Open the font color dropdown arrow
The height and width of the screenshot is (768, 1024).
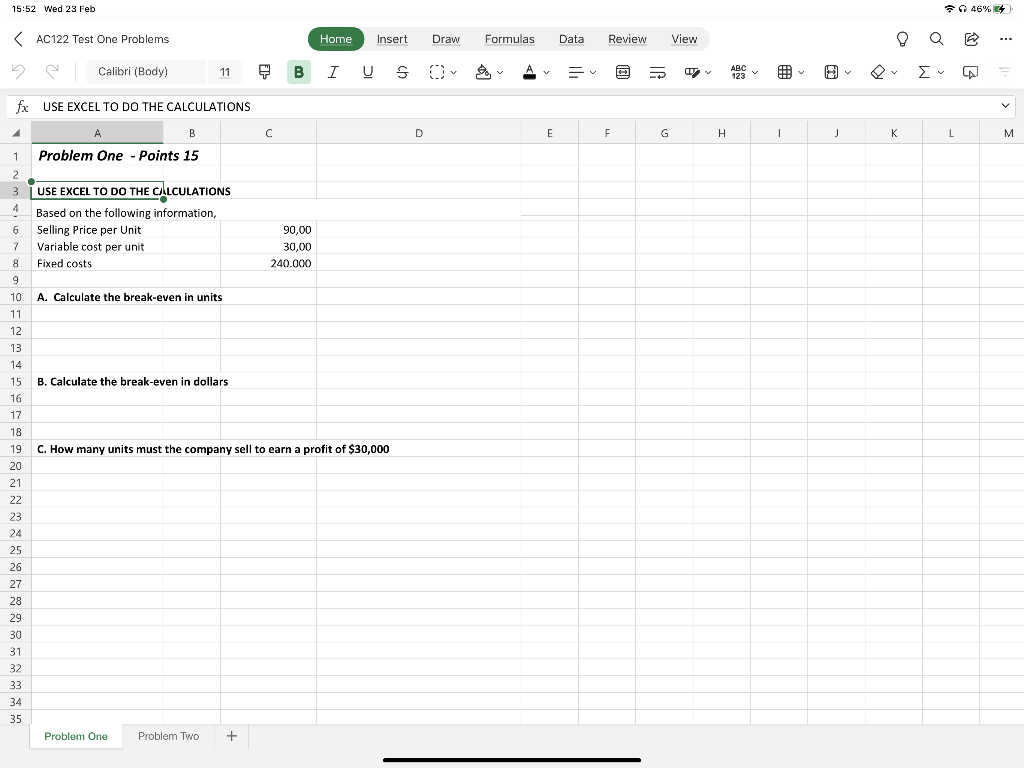(x=547, y=72)
